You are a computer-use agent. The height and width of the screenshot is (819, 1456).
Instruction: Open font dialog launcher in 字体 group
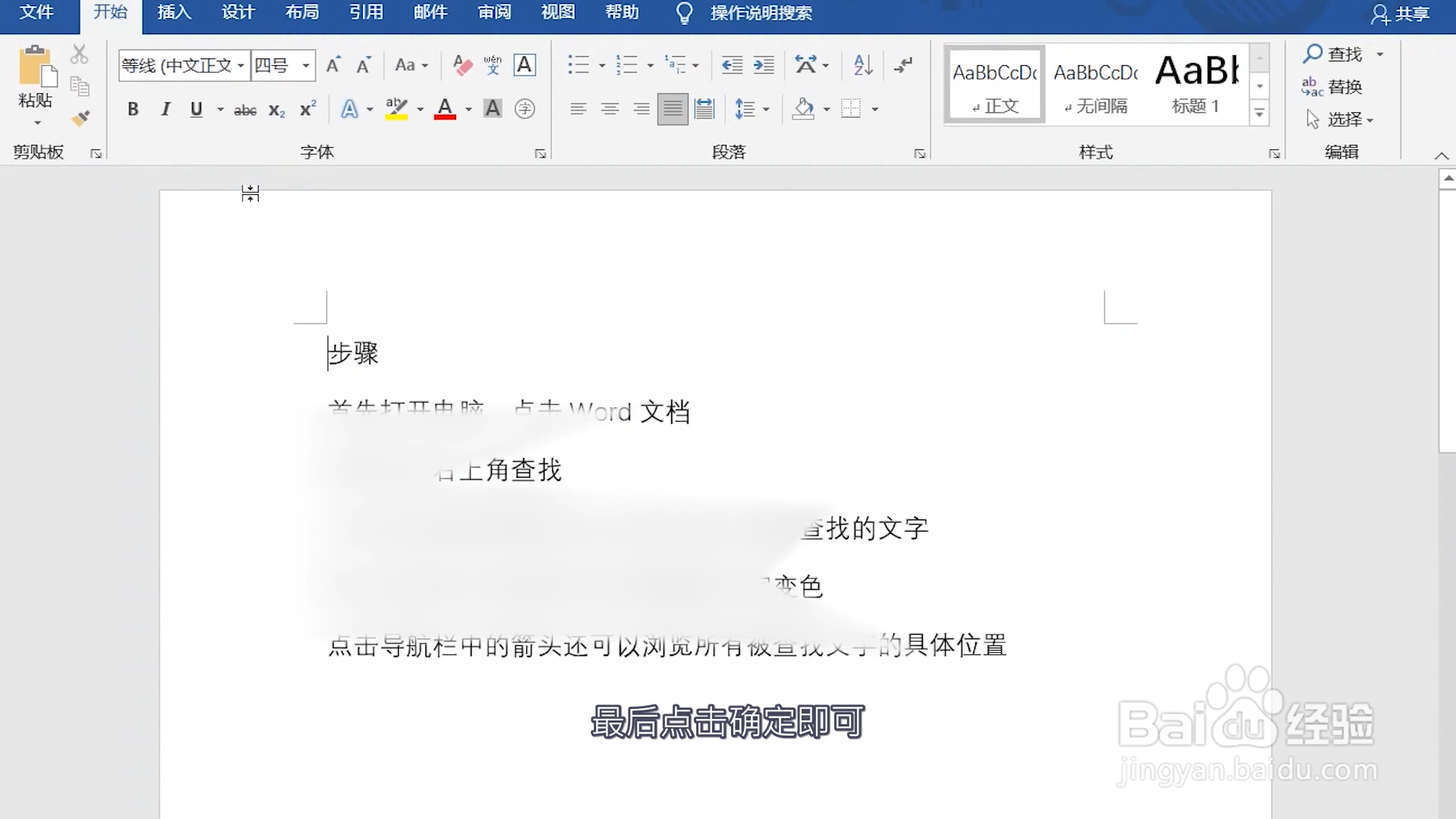click(x=541, y=153)
